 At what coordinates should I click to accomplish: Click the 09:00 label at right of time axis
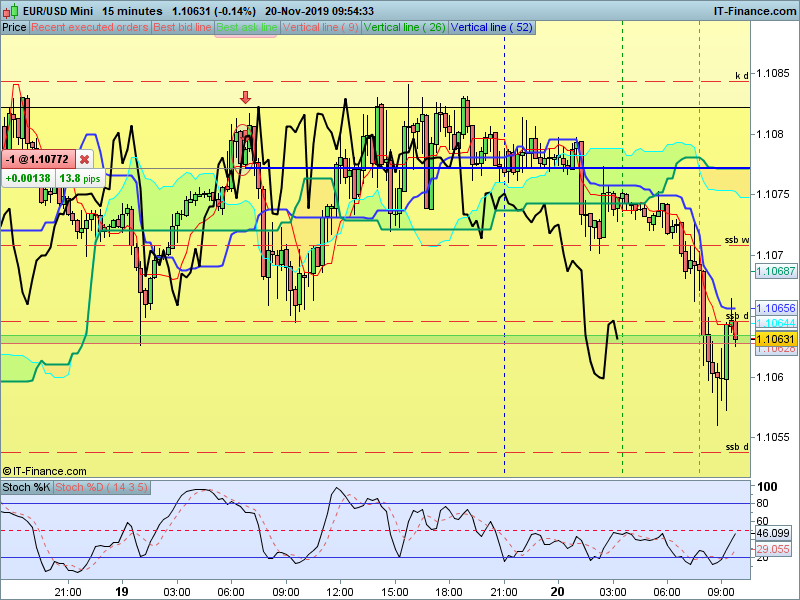point(721,592)
